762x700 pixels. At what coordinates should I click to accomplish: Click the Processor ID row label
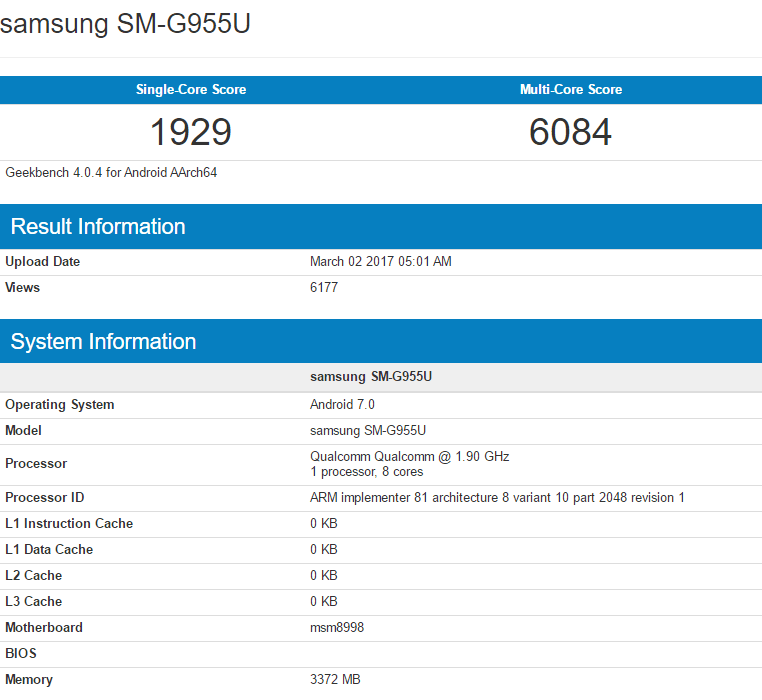click(x=45, y=498)
